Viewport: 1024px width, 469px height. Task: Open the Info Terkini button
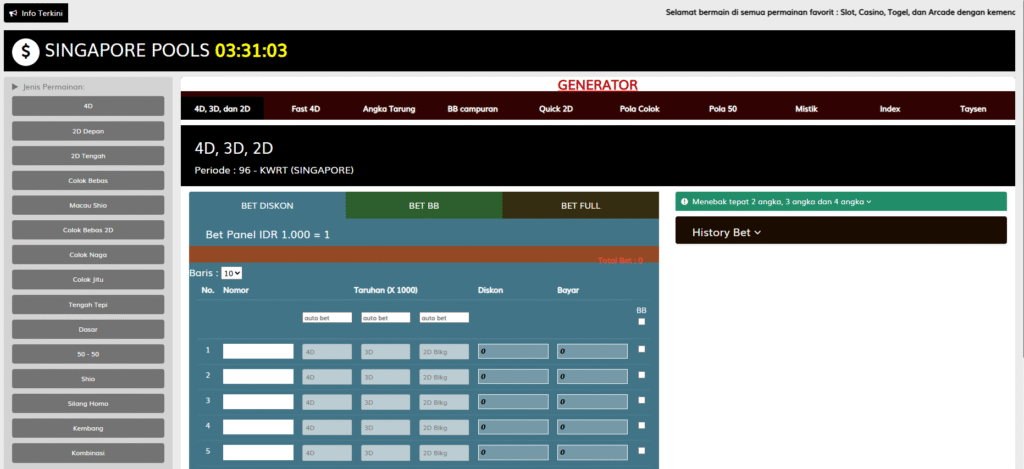point(36,13)
